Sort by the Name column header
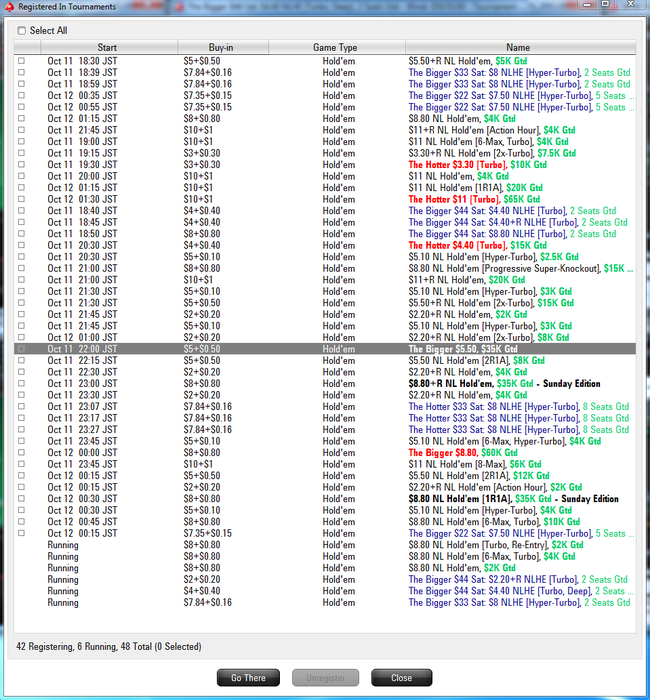Image resolution: width=650 pixels, height=700 pixels. point(518,47)
